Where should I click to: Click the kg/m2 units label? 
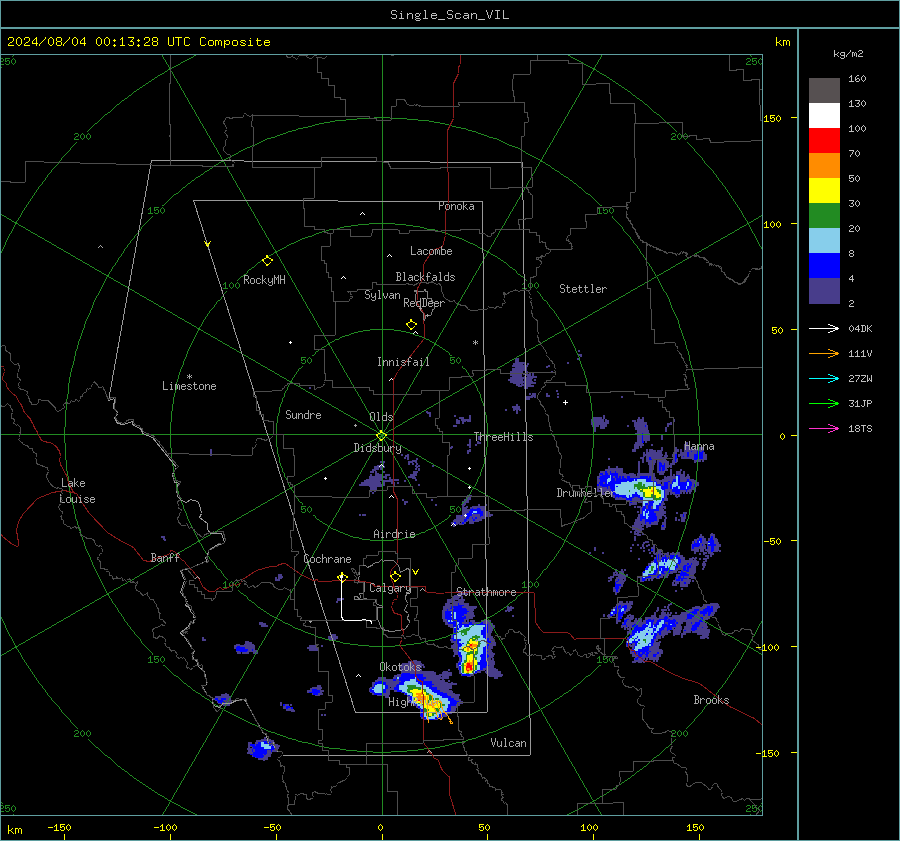point(848,54)
